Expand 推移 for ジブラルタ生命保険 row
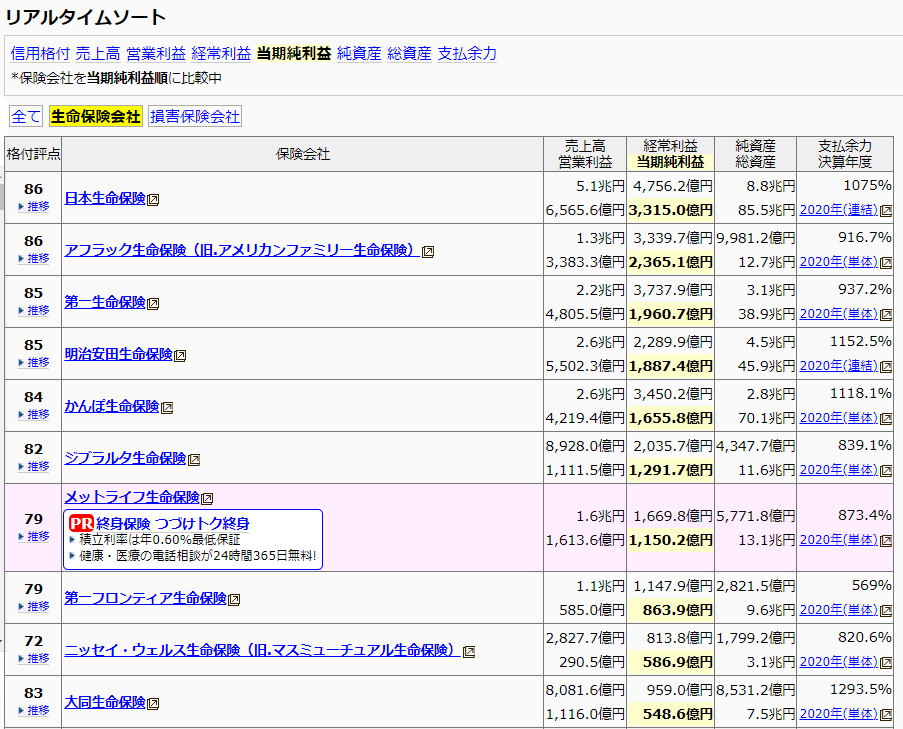903x729 pixels. [x=34, y=466]
